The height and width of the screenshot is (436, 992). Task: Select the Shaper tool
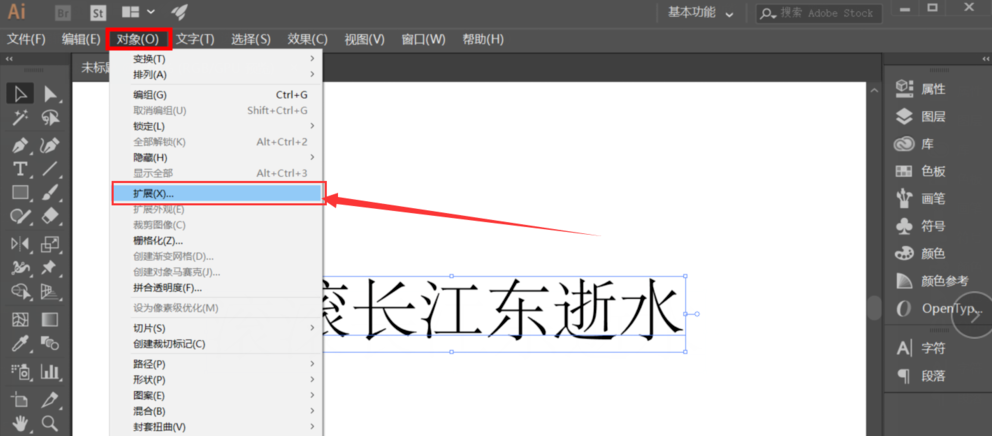[20, 217]
